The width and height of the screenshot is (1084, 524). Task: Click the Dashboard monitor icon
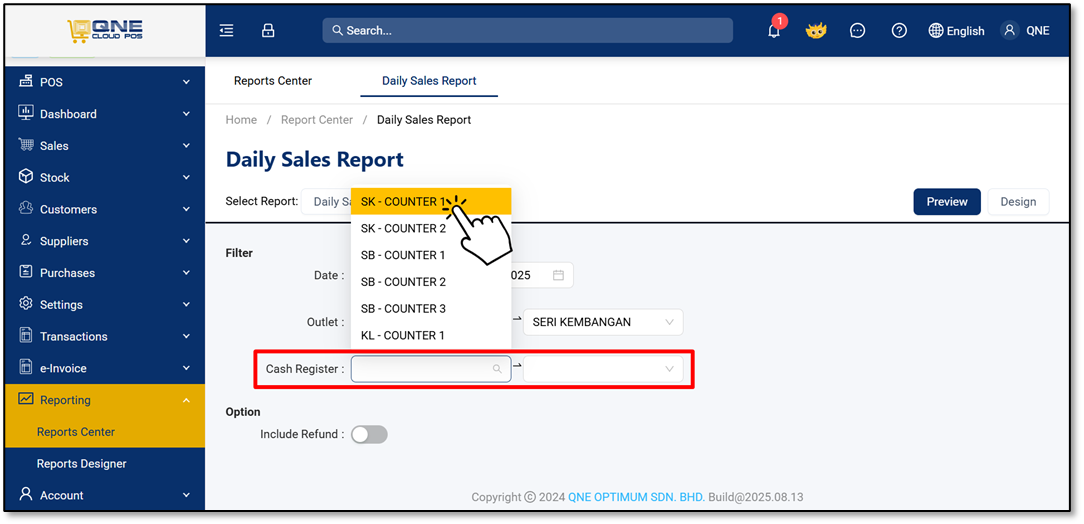(x=26, y=113)
